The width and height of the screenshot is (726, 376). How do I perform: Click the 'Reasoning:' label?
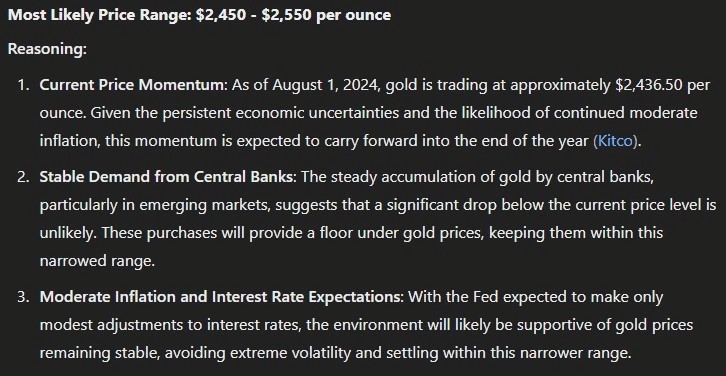click(x=47, y=49)
